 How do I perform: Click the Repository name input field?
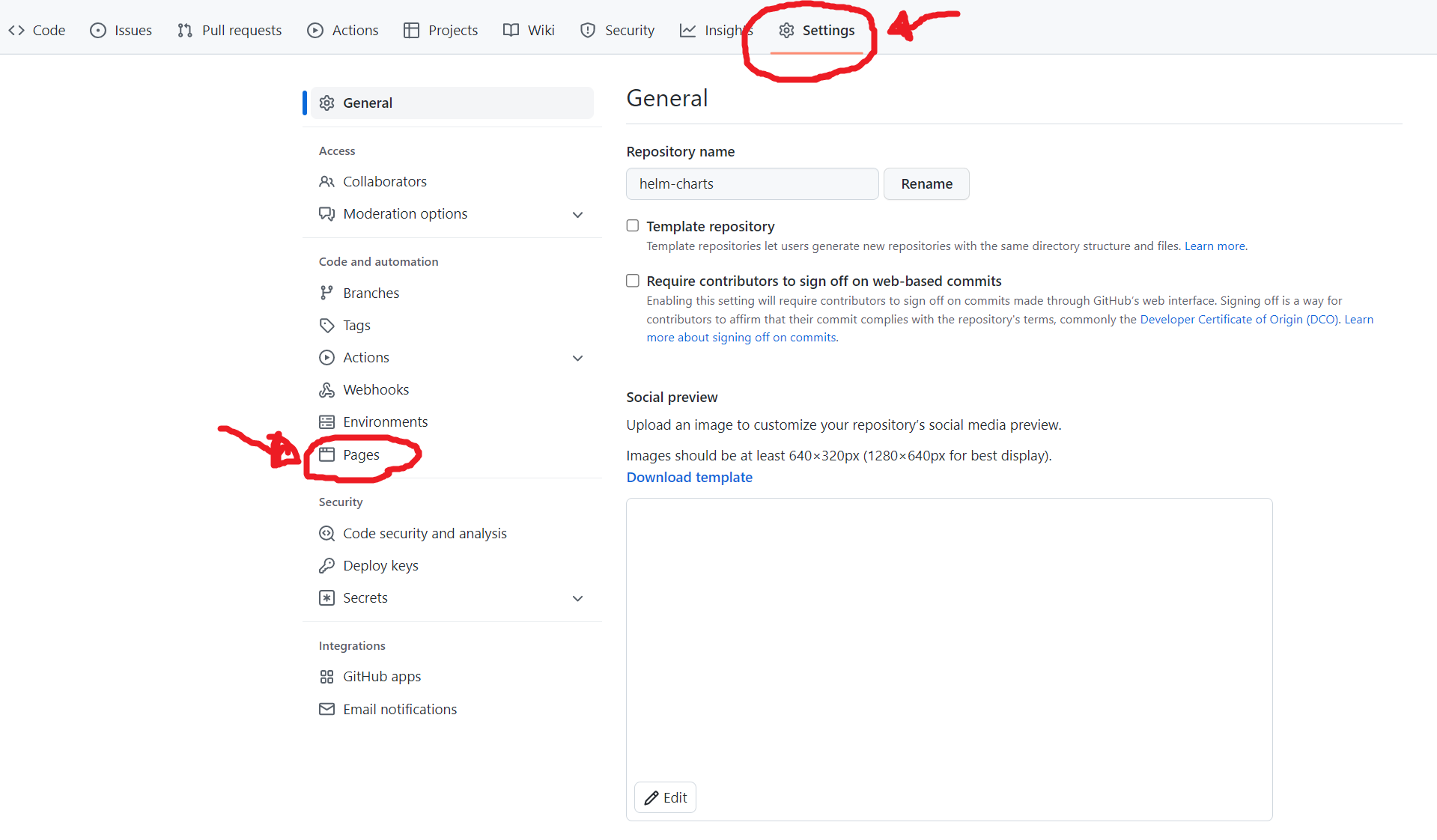[x=752, y=183]
